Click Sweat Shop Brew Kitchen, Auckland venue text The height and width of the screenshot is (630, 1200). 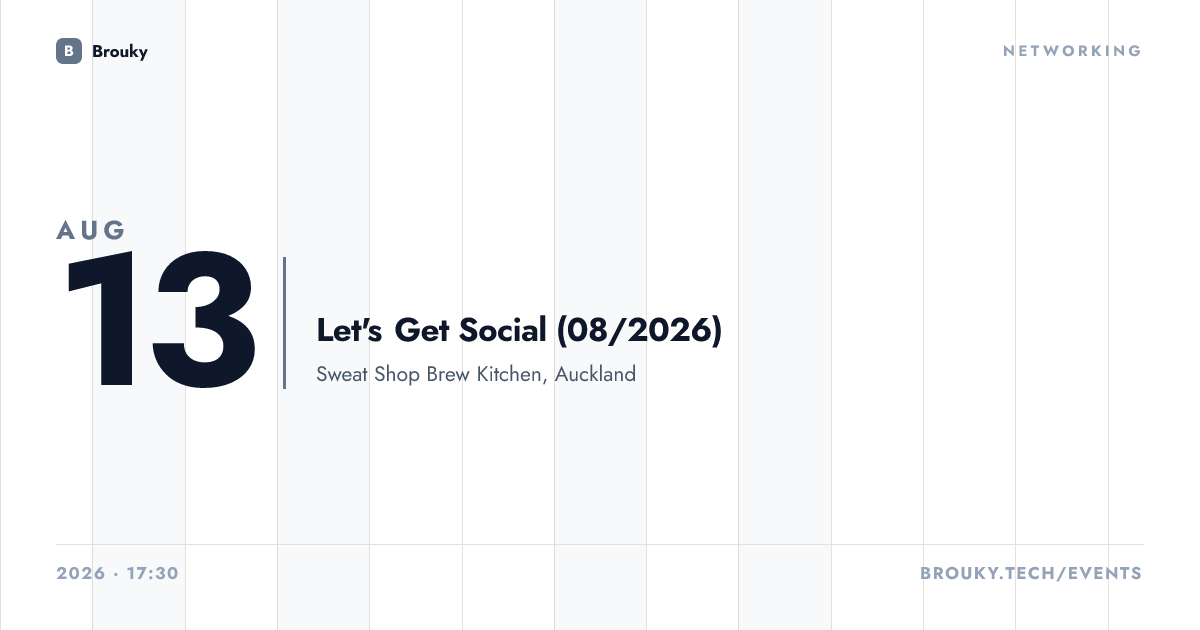coord(476,375)
